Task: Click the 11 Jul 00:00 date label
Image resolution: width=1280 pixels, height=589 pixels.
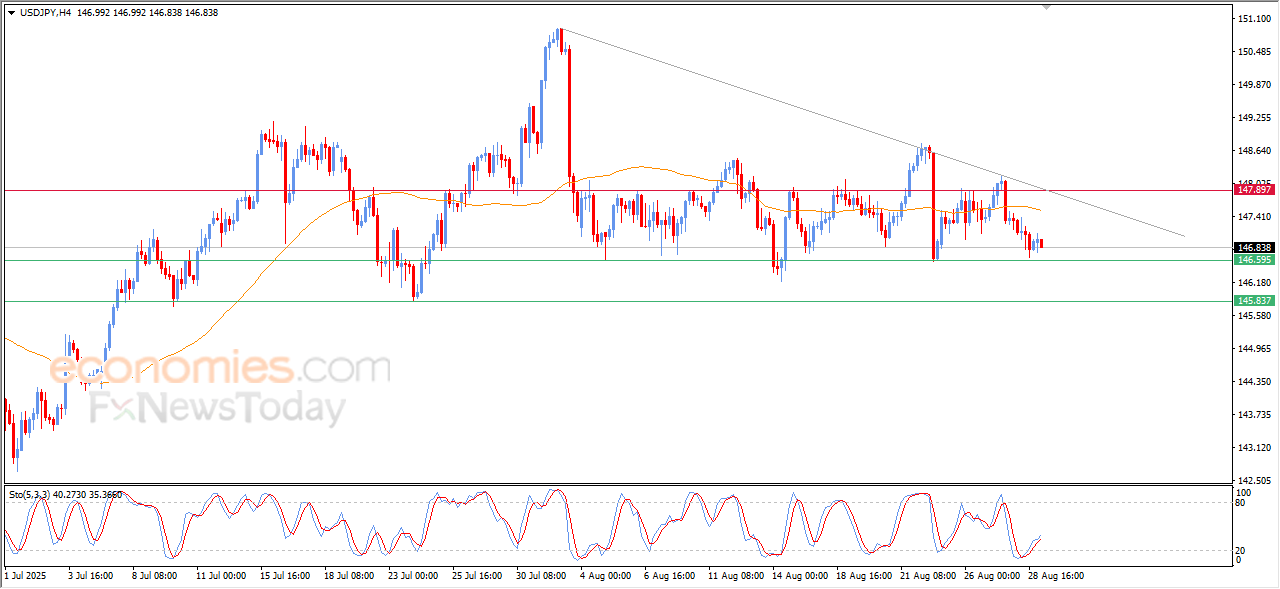Action: 221,576
